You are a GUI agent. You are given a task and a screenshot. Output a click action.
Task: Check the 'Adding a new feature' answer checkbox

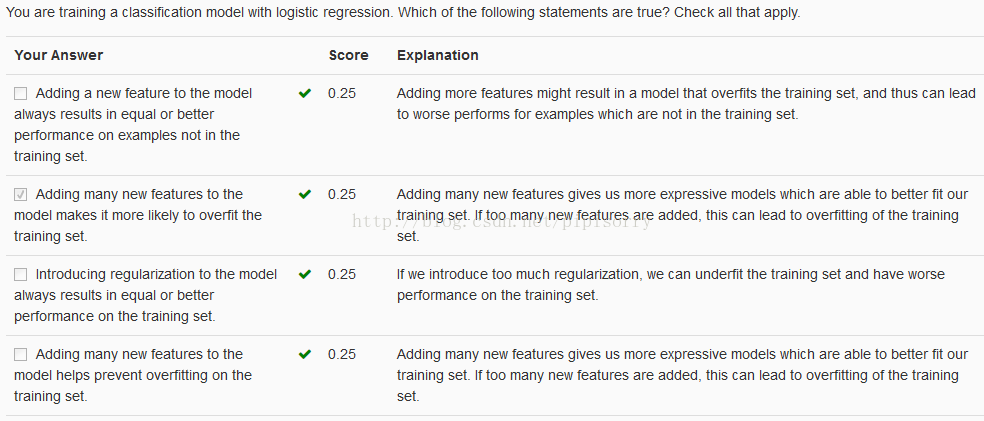(21, 93)
